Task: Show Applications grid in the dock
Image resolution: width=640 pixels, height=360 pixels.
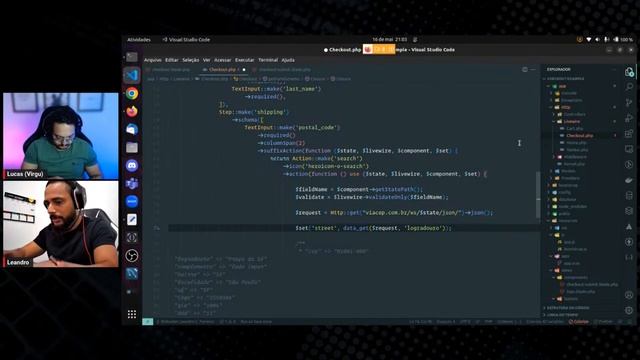Action: click(x=132, y=314)
